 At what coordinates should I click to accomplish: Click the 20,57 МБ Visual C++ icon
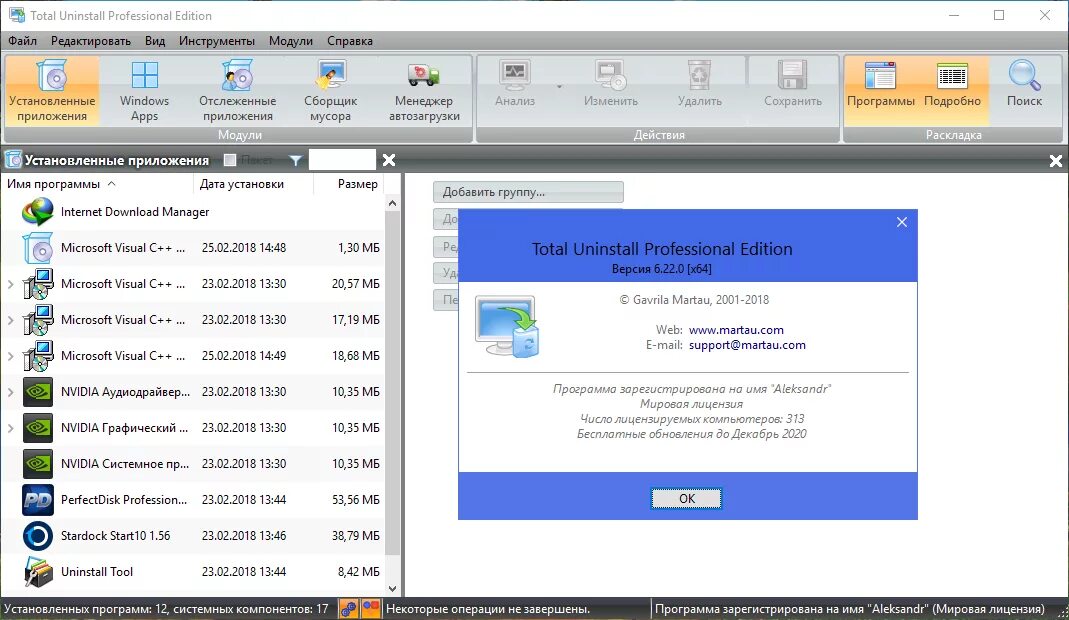click(x=37, y=284)
